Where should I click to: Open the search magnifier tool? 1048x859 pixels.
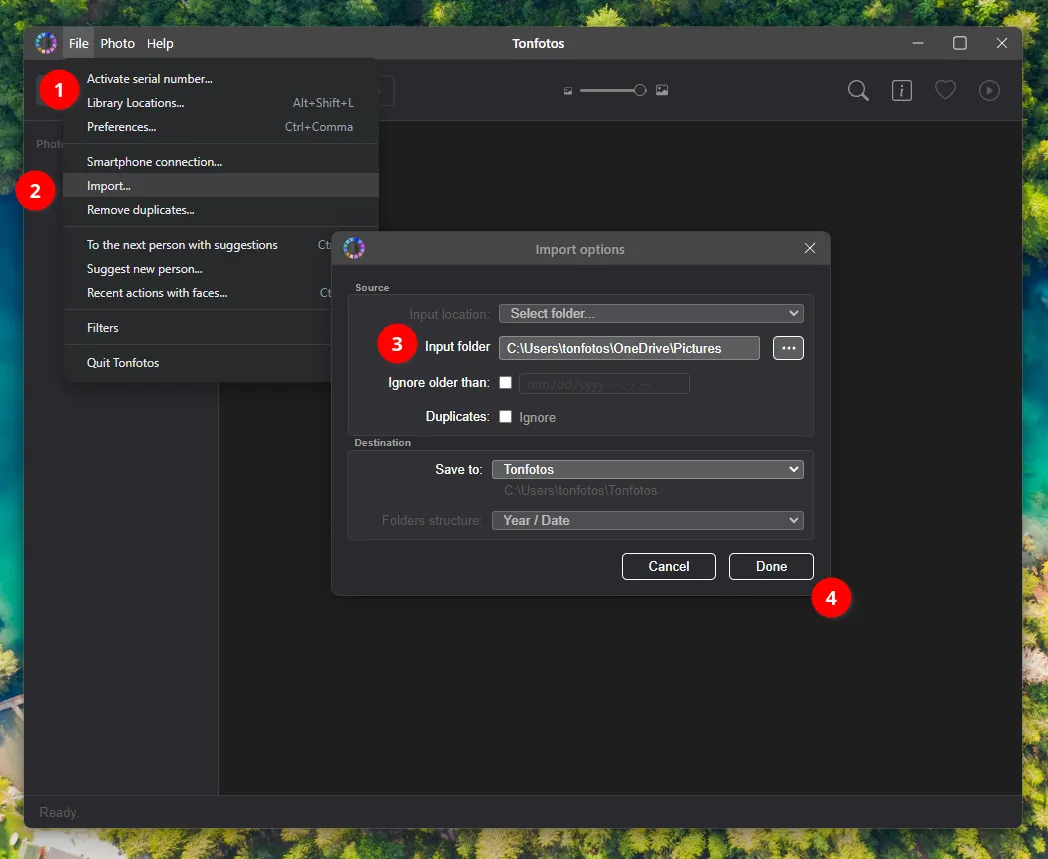(858, 90)
